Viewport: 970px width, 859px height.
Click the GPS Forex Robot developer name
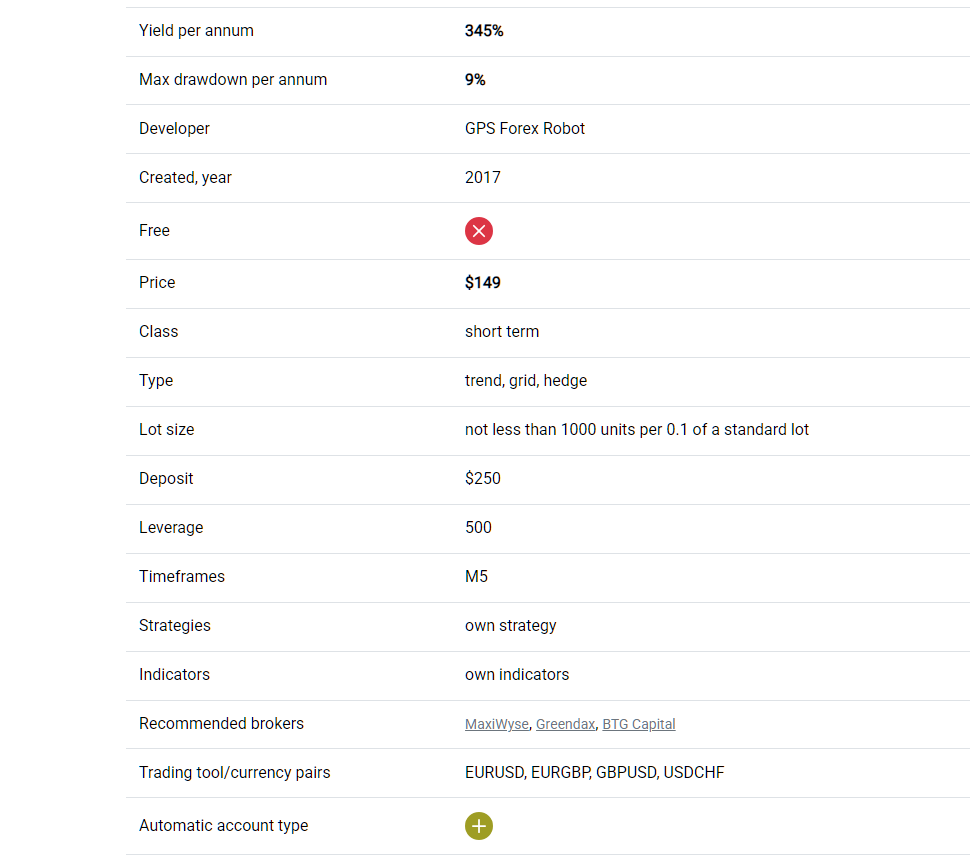click(525, 129)
